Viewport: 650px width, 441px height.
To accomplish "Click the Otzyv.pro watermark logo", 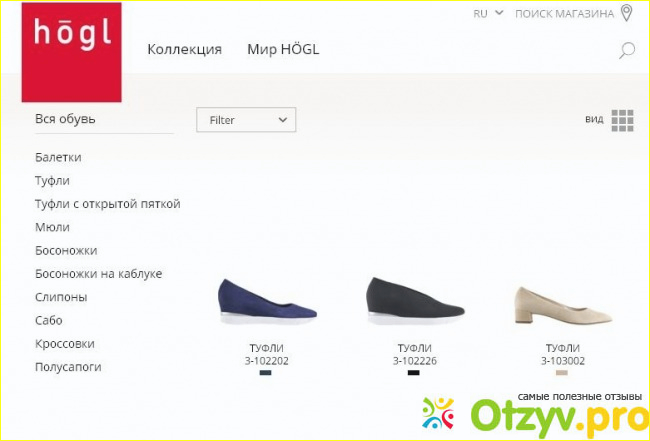I will click(x=536, y=413).
